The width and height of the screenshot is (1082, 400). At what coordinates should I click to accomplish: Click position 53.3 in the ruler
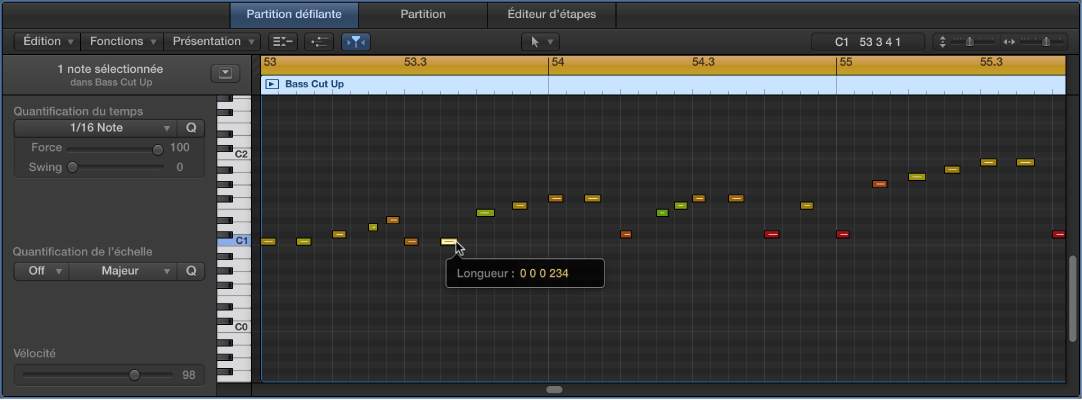415,62
